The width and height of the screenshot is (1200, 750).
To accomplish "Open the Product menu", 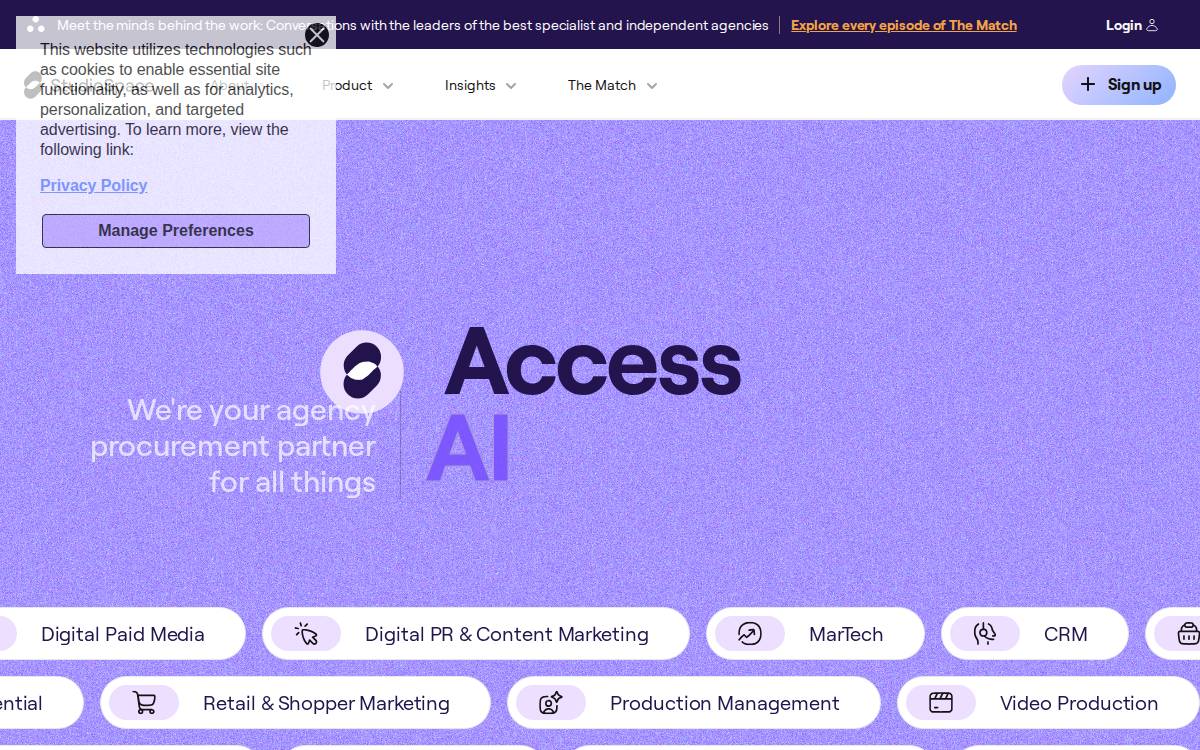I will coord(358,85).
